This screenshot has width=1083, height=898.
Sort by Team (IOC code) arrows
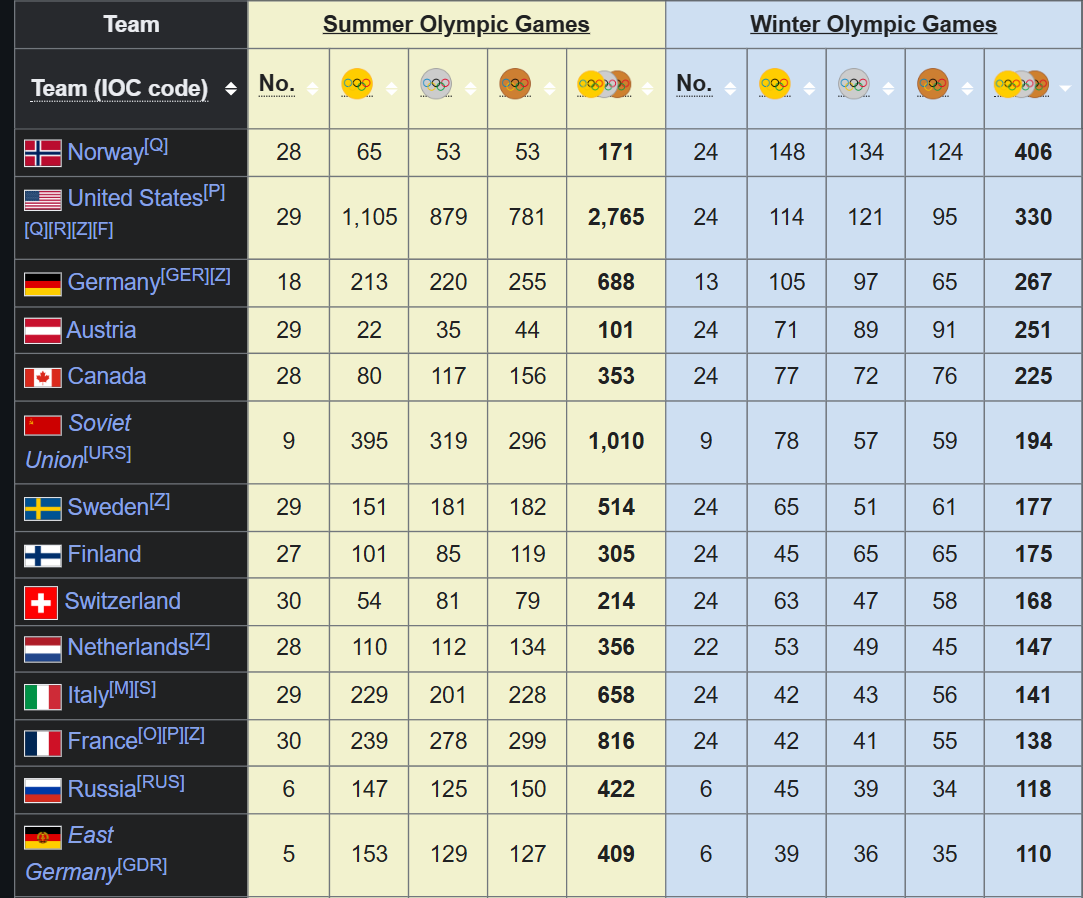coord(231,88)
